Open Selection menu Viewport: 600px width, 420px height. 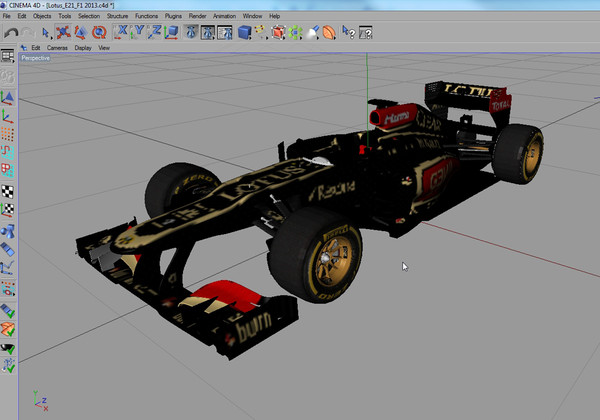tap(89, 16)
